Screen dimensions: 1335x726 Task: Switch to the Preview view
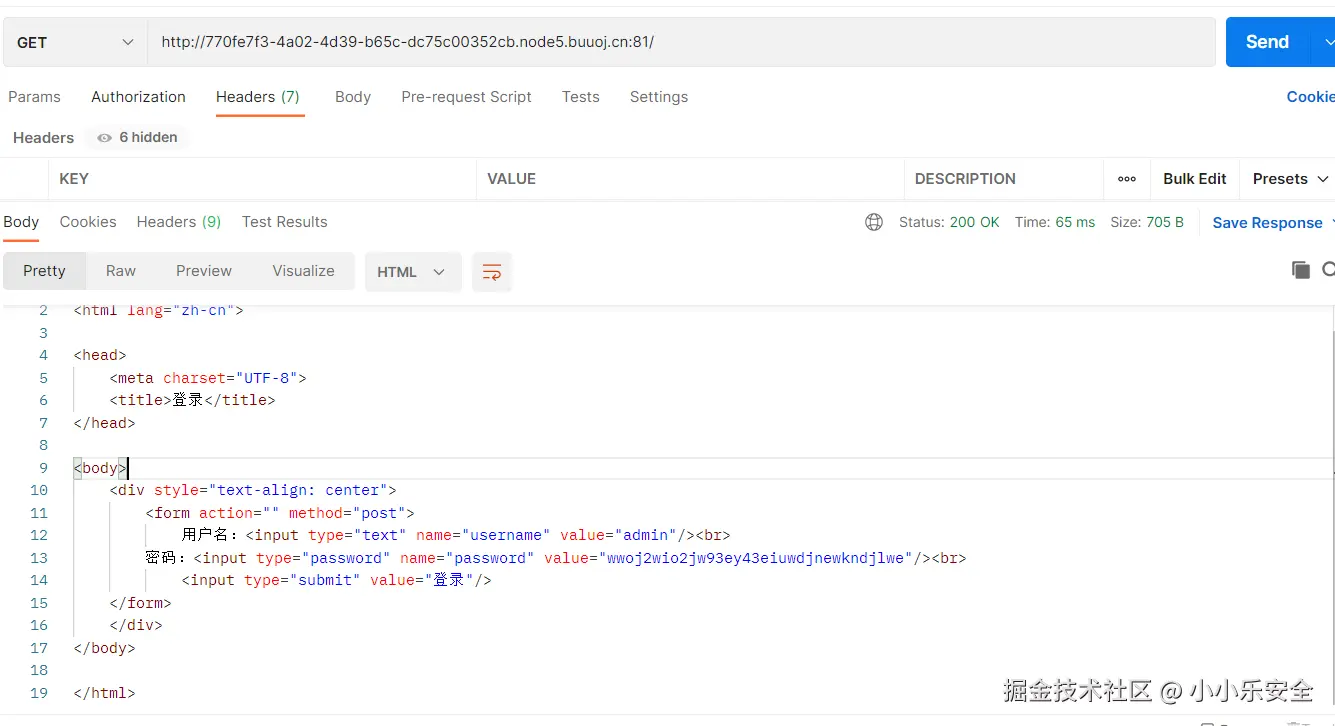point(204,271)
